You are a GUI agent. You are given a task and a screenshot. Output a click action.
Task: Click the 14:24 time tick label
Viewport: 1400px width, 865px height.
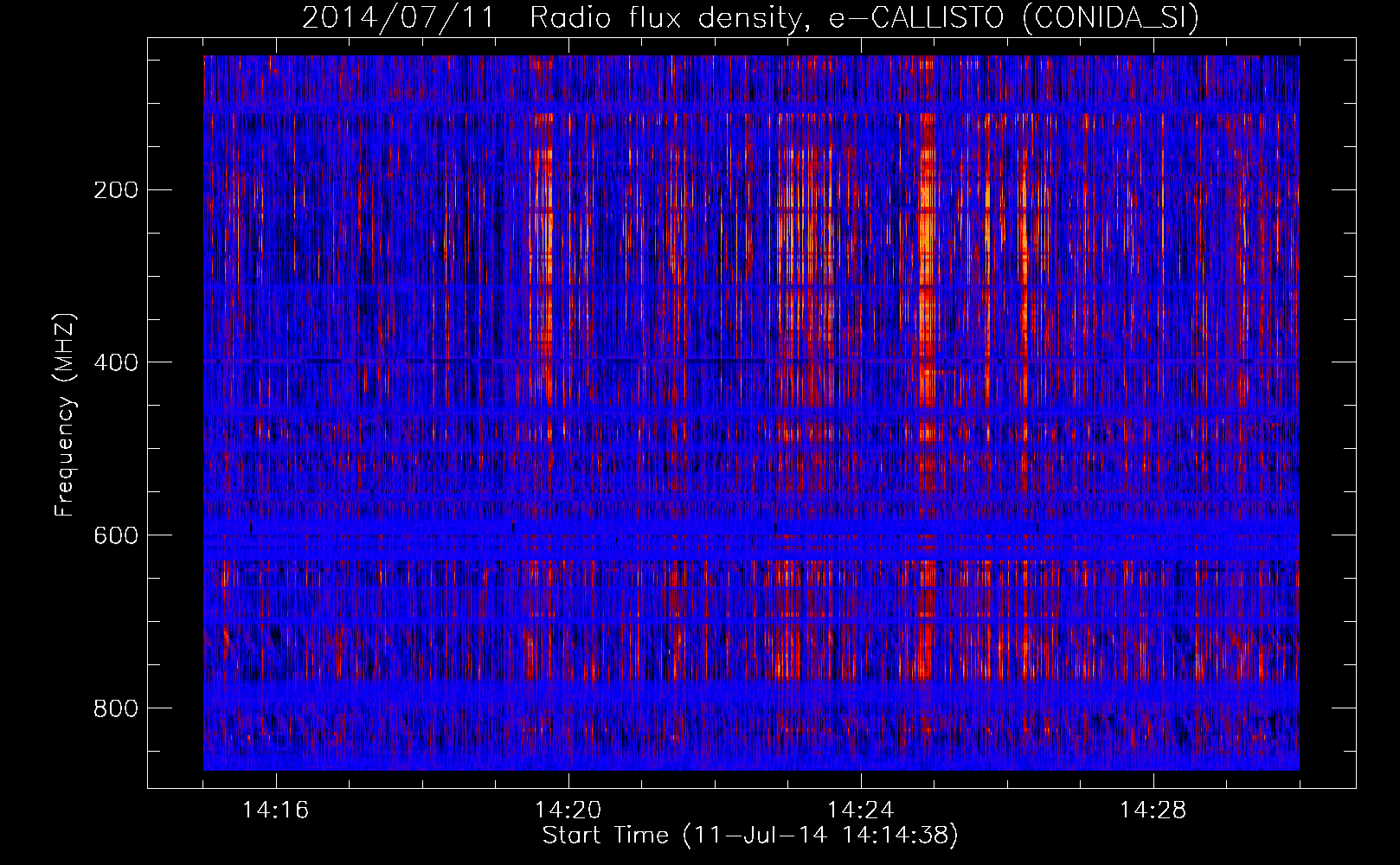point(861,810)
